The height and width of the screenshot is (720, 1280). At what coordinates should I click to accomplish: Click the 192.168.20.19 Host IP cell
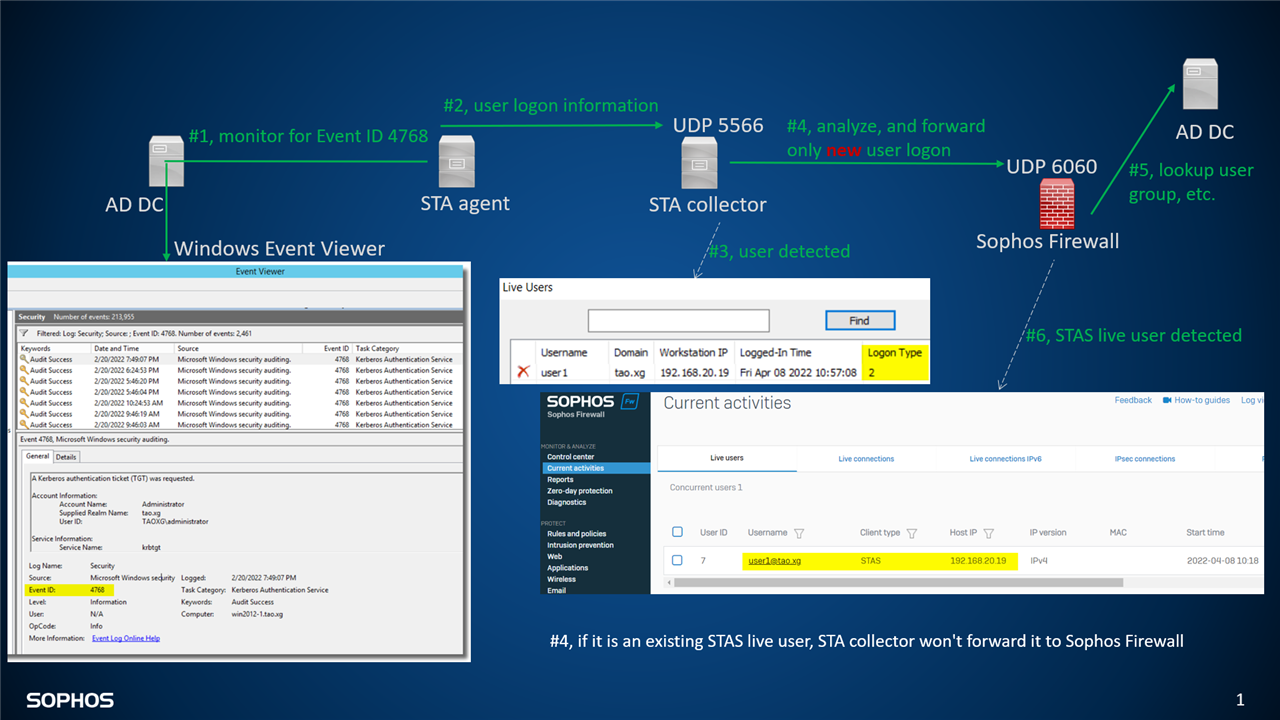click(x=978, y=561)
